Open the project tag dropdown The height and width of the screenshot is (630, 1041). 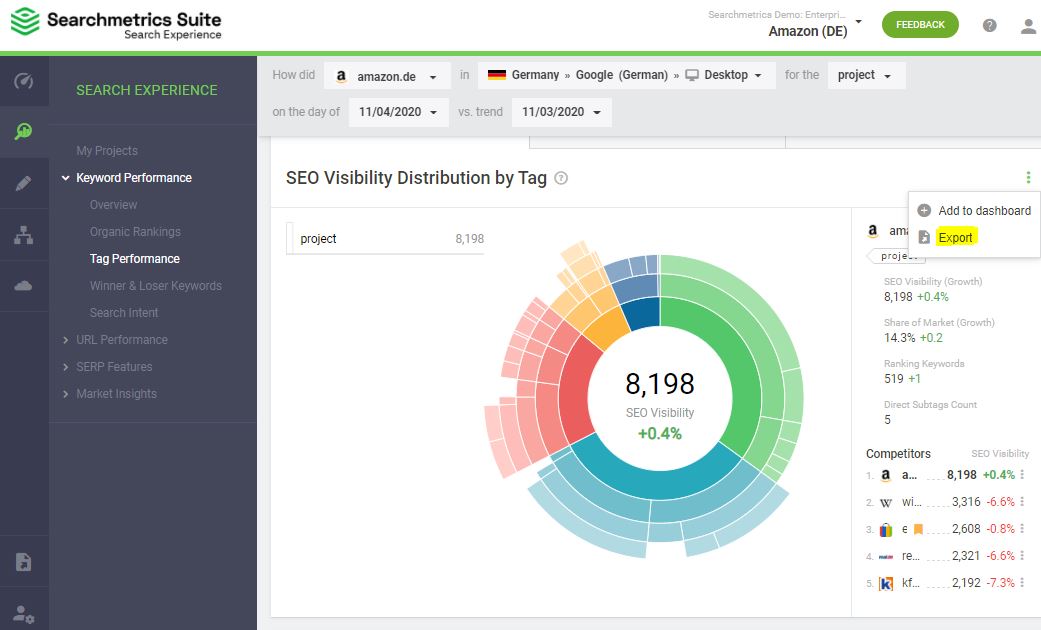click(x=866, y=75)
